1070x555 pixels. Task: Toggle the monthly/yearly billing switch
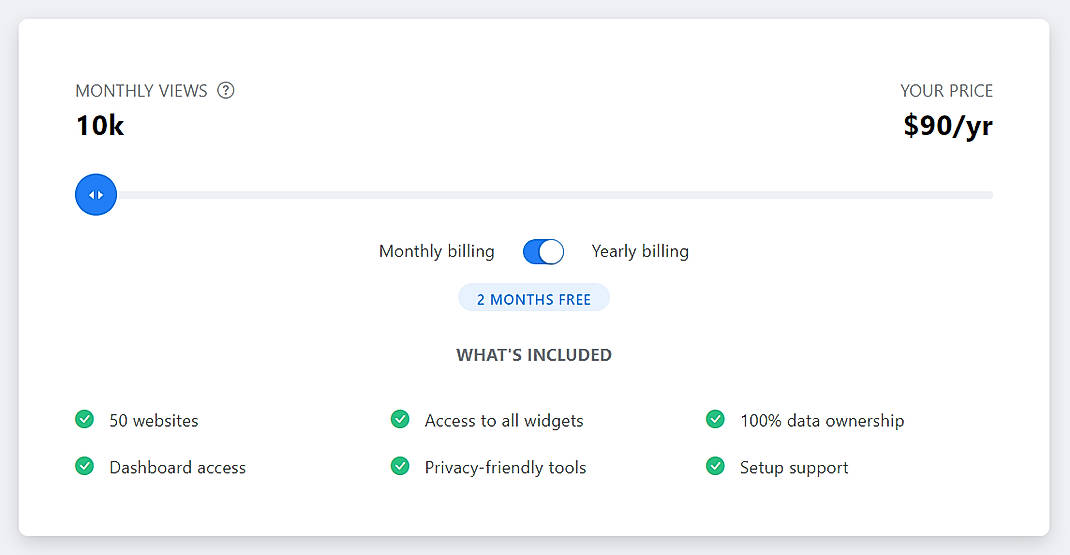[543, 251]
